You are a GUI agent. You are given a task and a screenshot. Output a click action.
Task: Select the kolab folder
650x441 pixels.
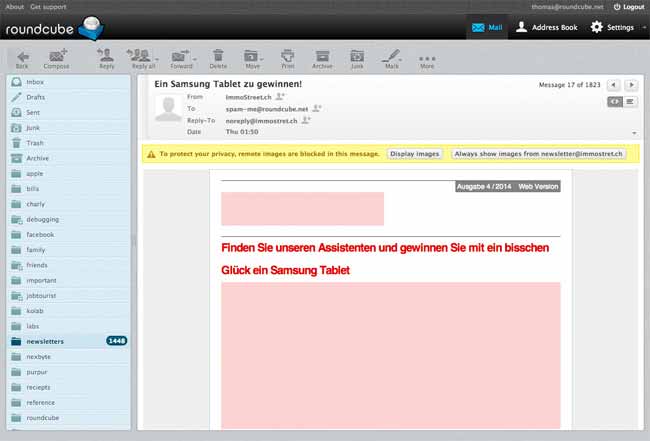click(68, 311)
